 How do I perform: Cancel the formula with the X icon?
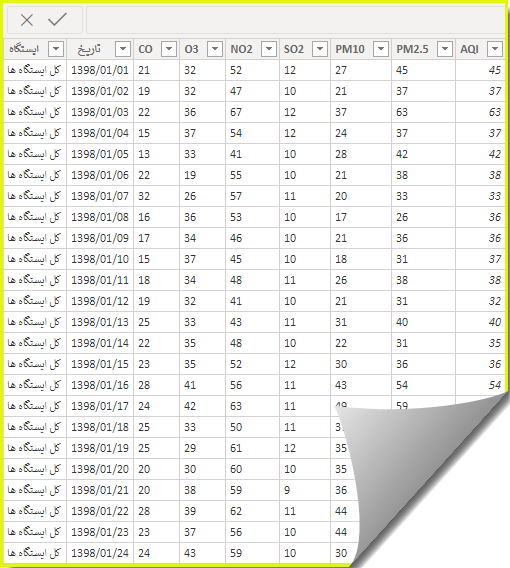click(27, 20)
